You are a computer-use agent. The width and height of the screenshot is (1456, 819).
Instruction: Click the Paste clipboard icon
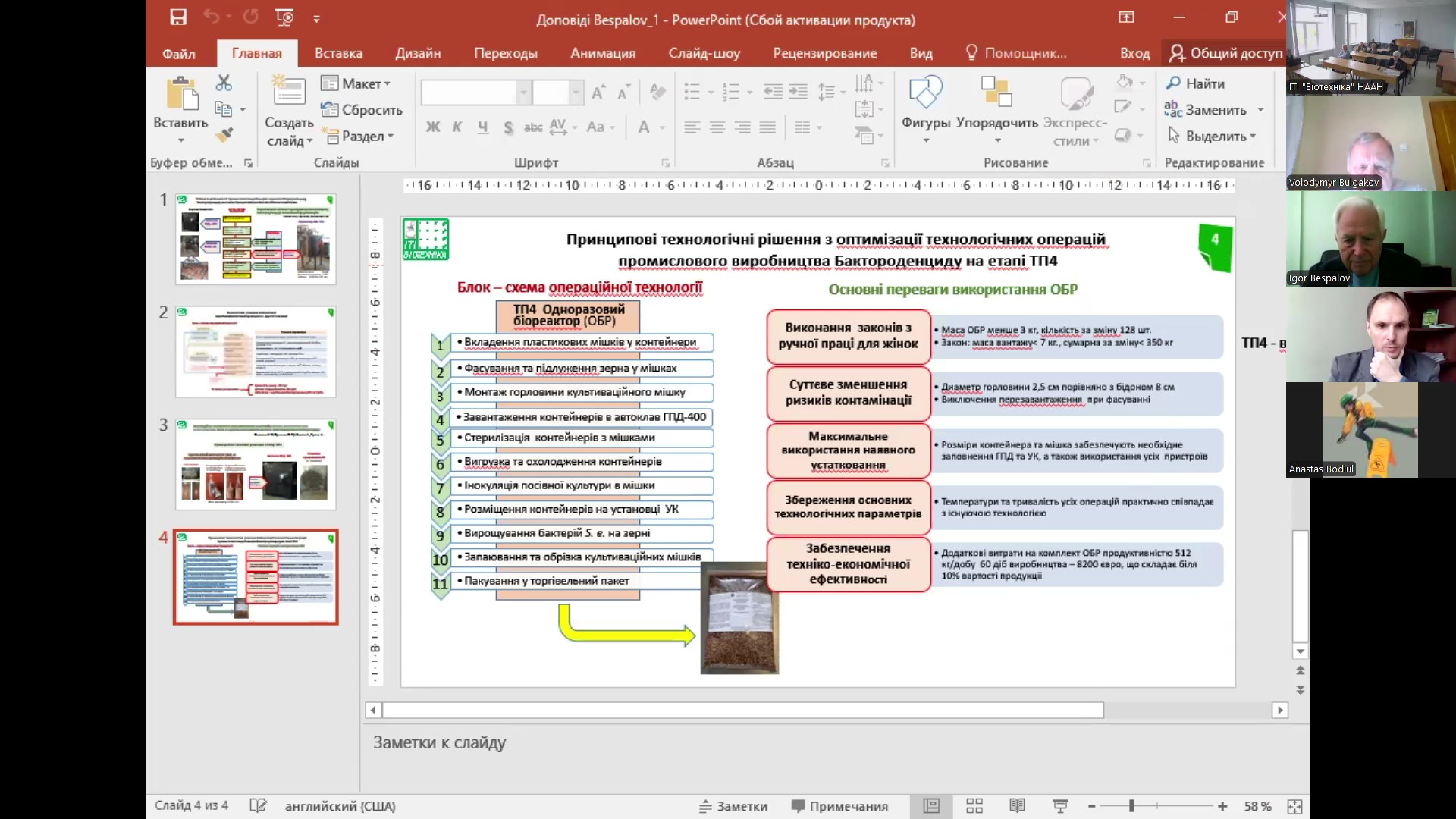[182, 96]
